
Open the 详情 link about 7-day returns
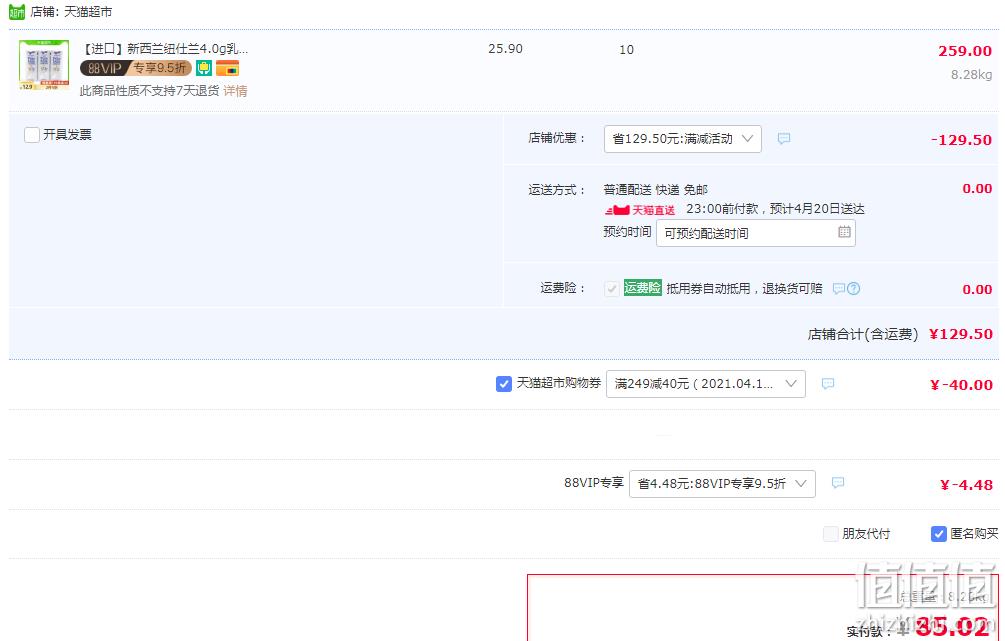click(235, 91)
